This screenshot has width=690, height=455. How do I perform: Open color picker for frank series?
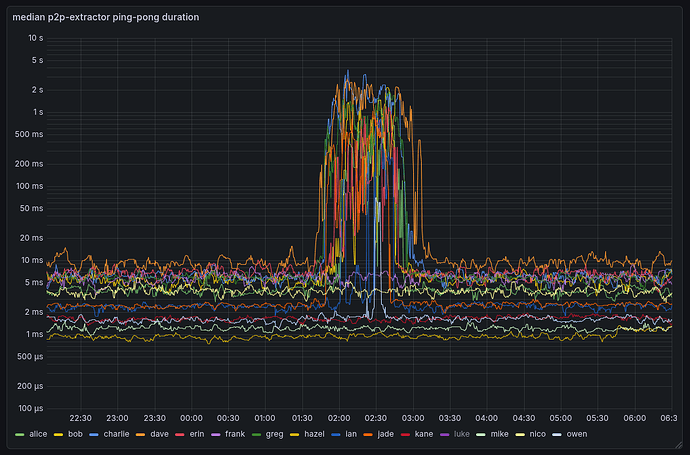tap(214, 435)
